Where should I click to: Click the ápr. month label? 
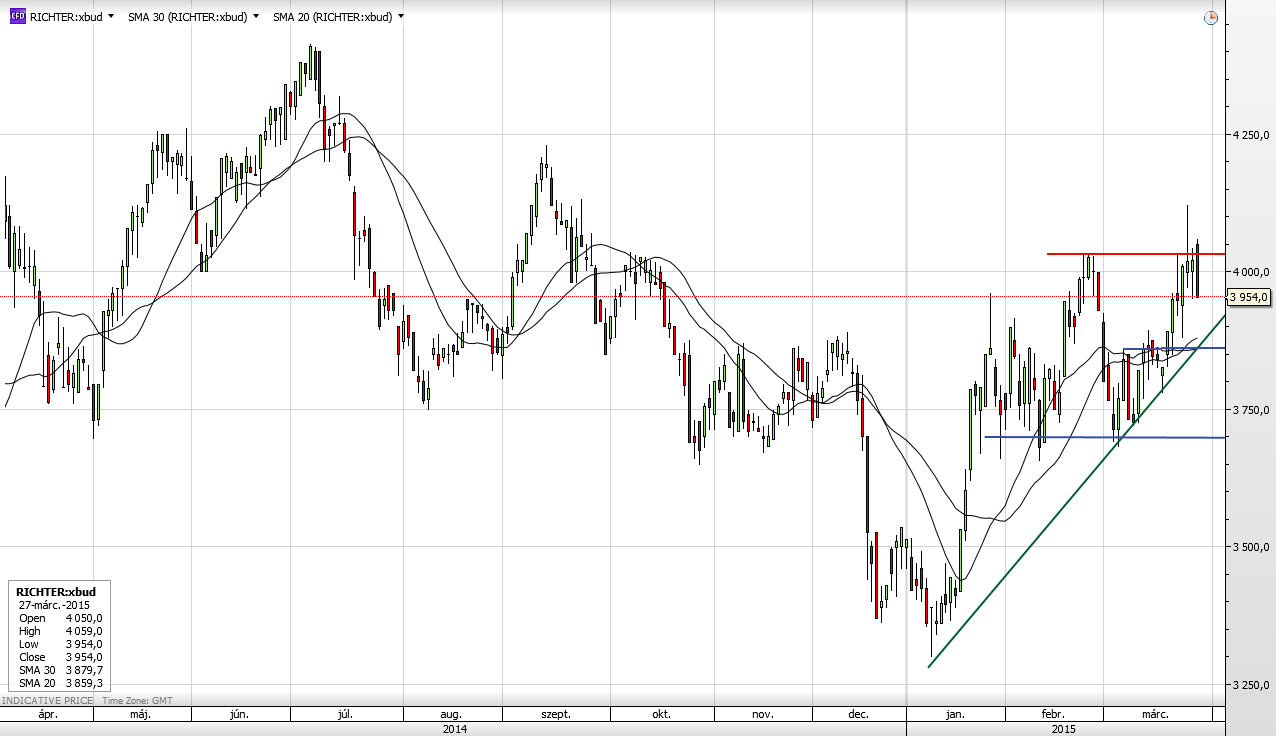pos(47,714)
